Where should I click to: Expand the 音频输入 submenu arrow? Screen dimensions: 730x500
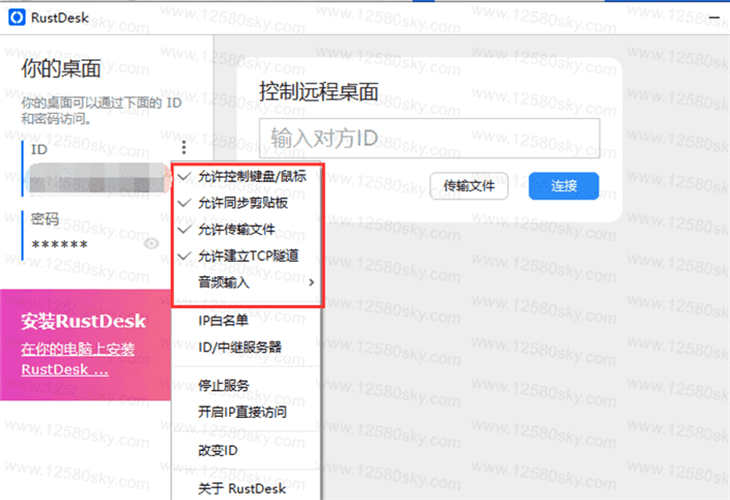[x=311, y=283]
